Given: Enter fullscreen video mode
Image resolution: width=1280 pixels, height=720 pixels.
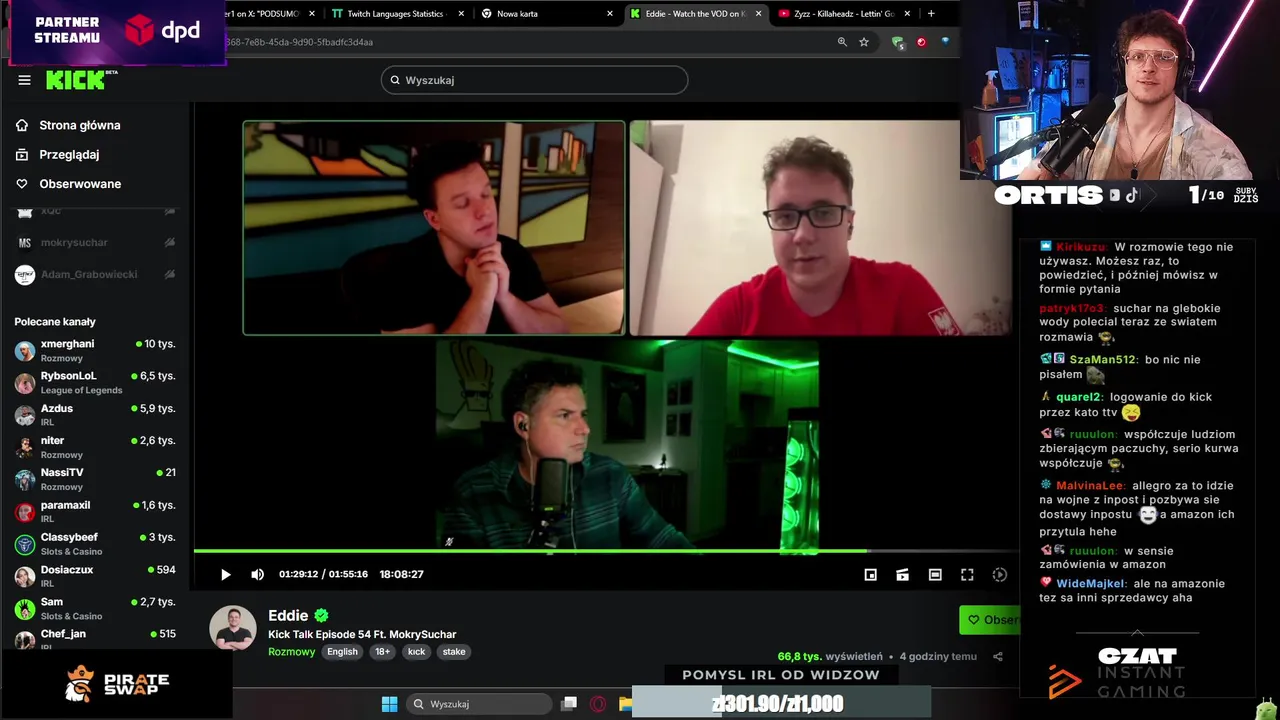Looking at the screenshot, I should 967,575.
